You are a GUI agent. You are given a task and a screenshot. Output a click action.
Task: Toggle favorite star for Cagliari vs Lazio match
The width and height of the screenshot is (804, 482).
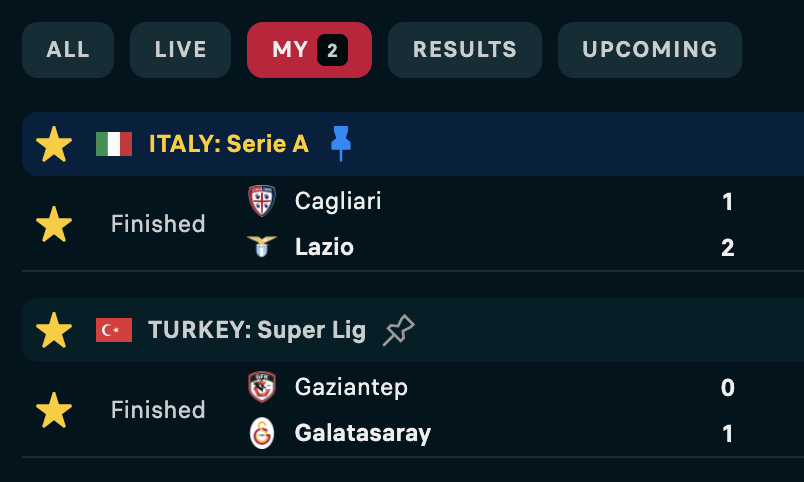click(54, 224)
